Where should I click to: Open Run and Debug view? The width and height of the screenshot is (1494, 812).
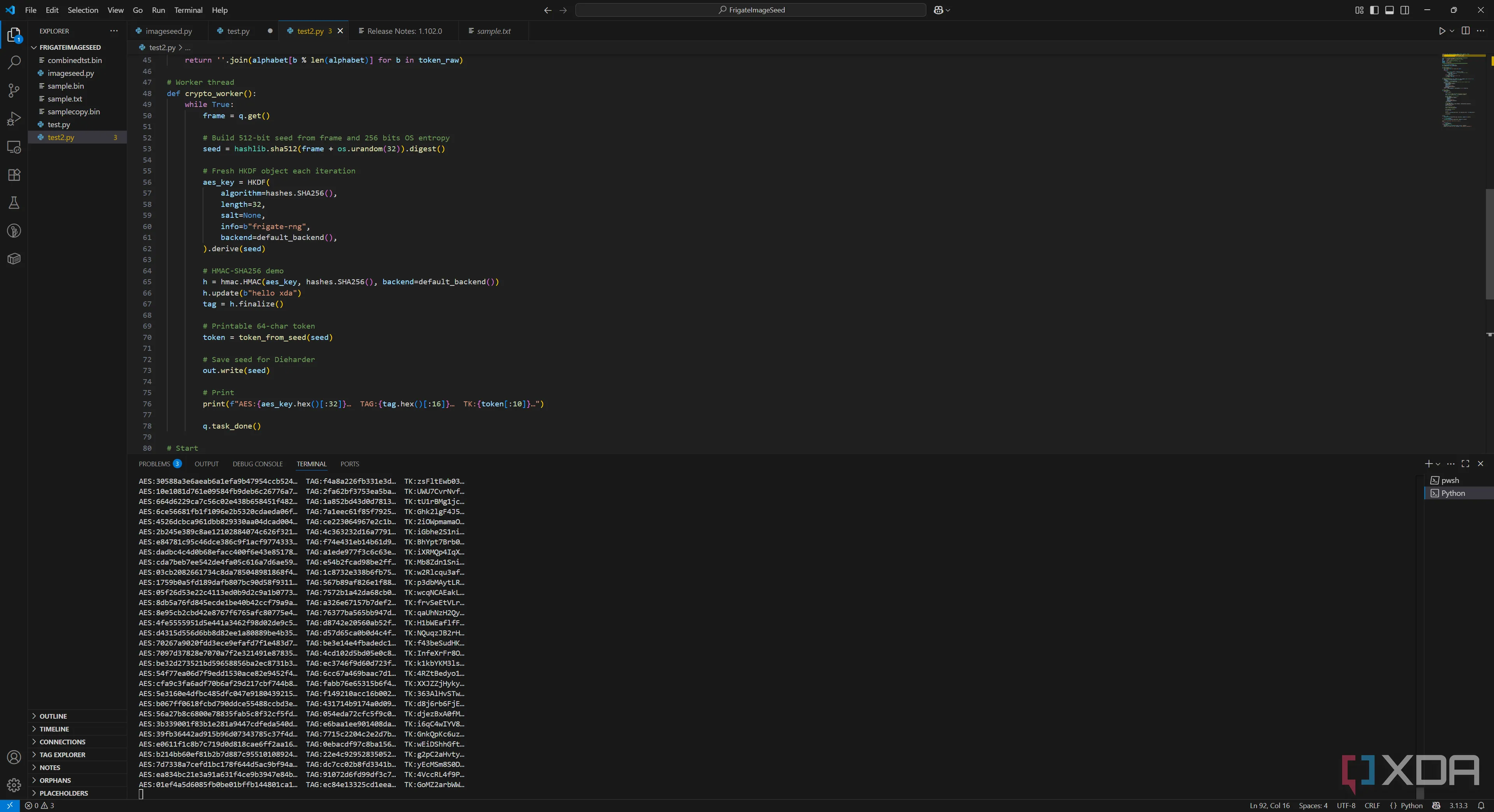click(14, 119)
